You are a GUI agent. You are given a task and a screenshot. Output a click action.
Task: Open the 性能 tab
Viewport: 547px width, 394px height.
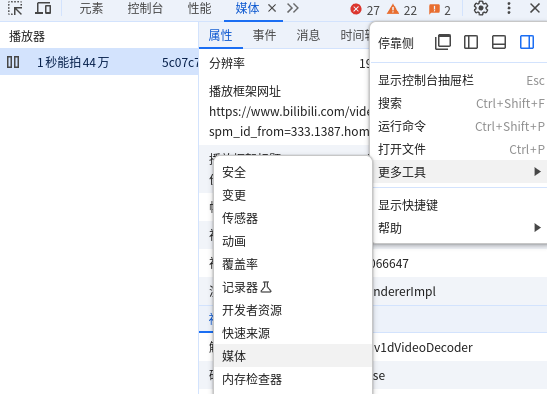[199, 8]
